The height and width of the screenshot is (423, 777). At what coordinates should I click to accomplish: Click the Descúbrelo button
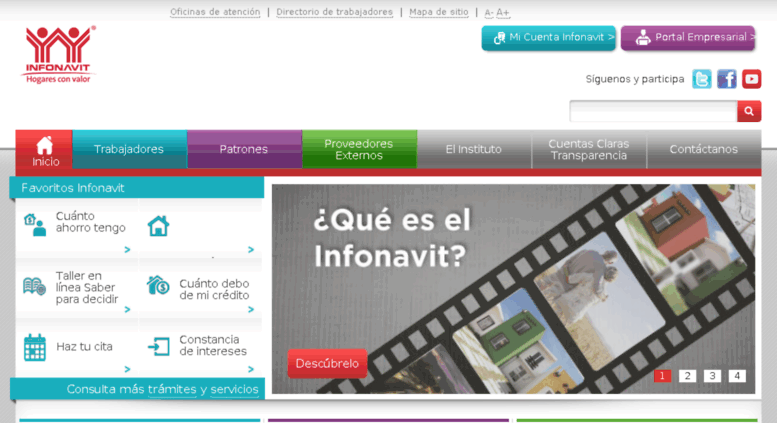(327, 364)
